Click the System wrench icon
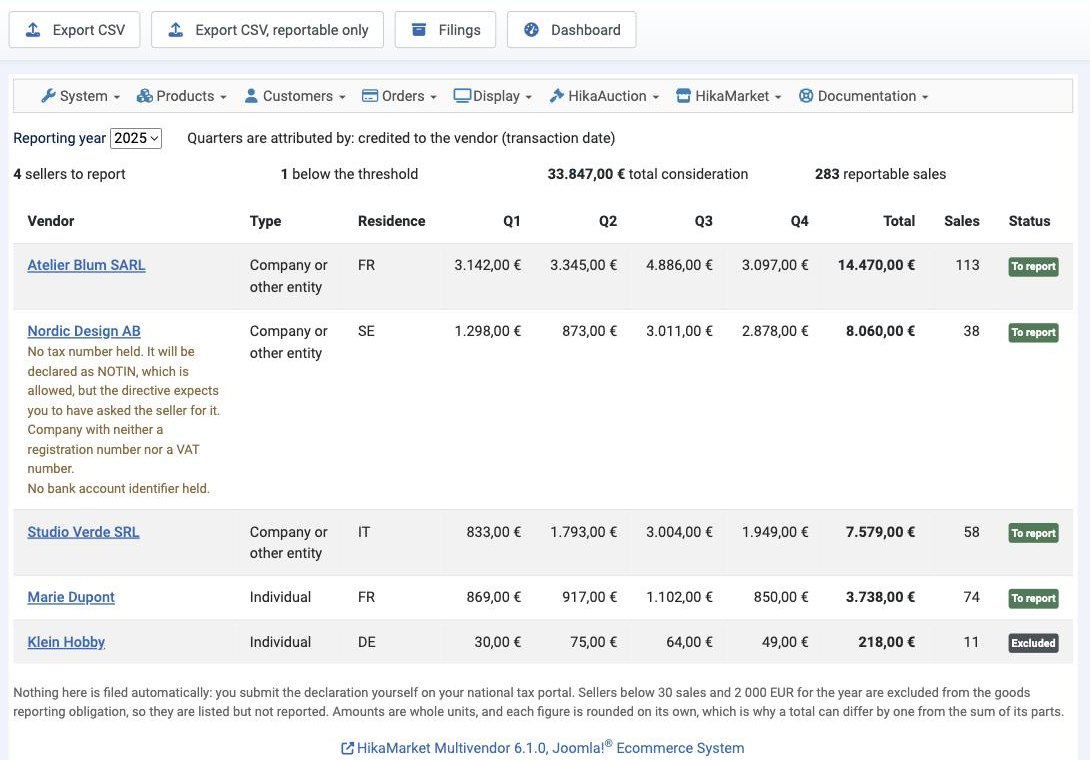 (x=48, y=96)
